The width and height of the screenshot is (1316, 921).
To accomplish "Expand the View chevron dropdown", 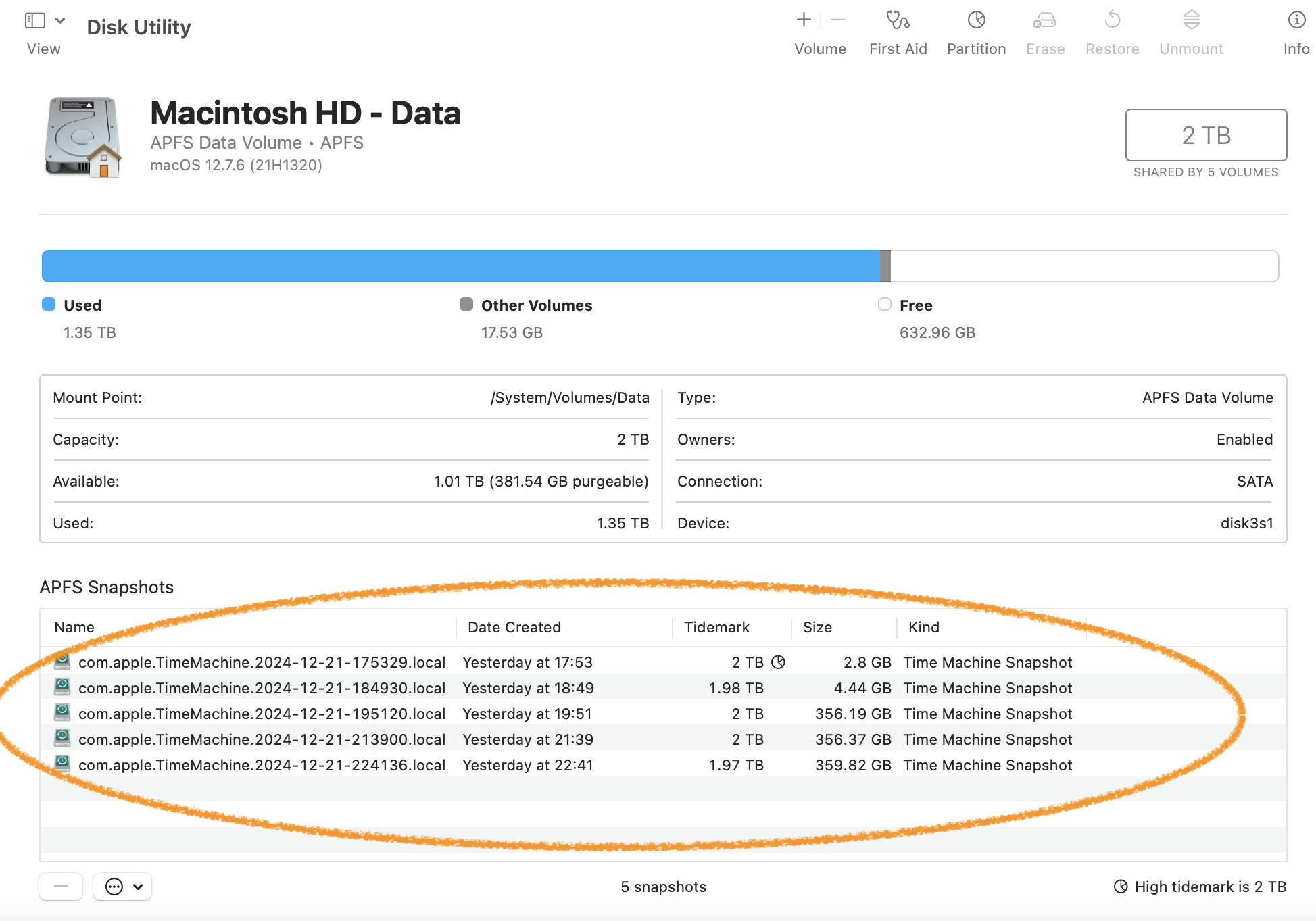I will click(60, 20).
